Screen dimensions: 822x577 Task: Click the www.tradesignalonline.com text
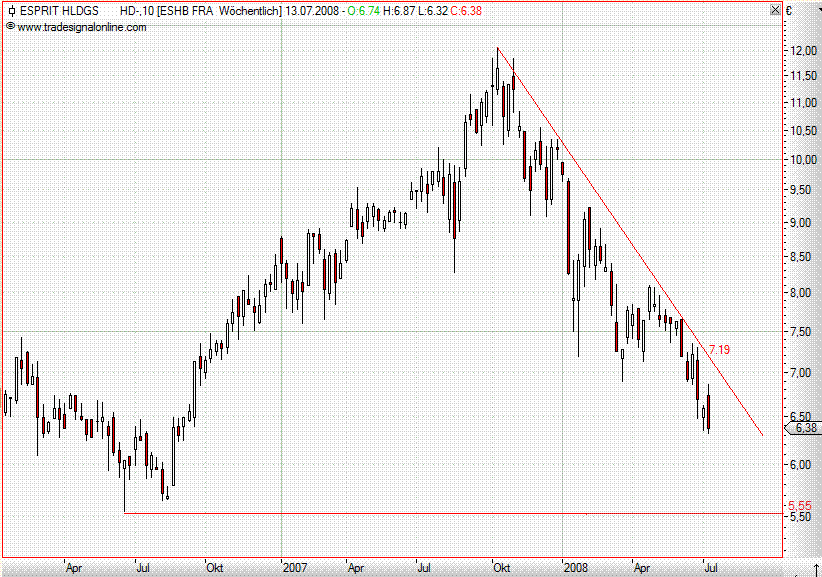pyautogui.click(x=82, y=27)
